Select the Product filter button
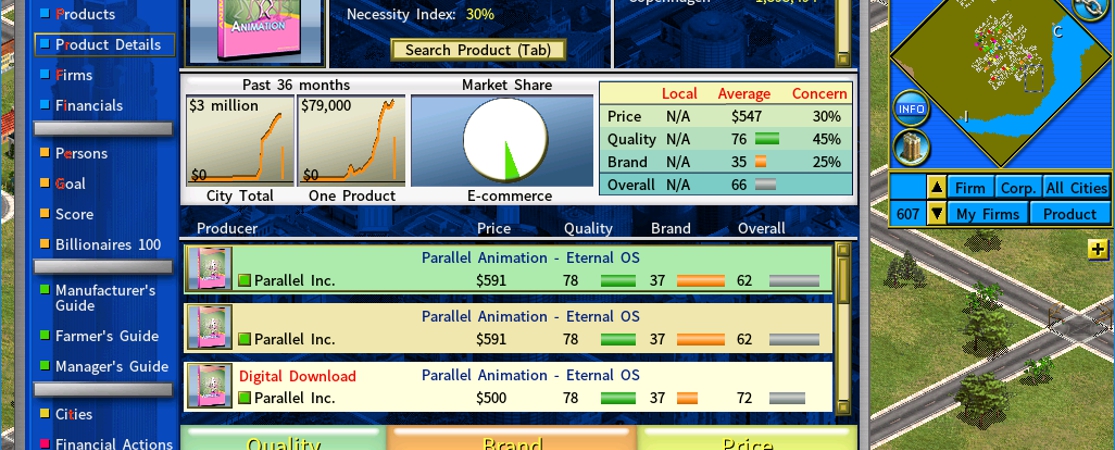1115x450 pixels. pyautogui.click(x=1069, y=213)
